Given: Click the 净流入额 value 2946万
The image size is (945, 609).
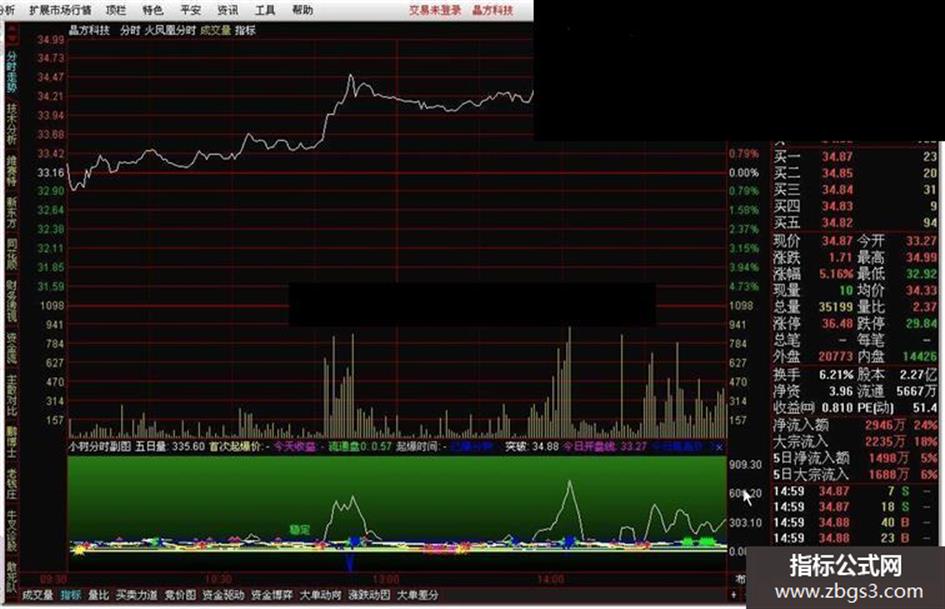Looking at the screenshot, I should [885, 425].
